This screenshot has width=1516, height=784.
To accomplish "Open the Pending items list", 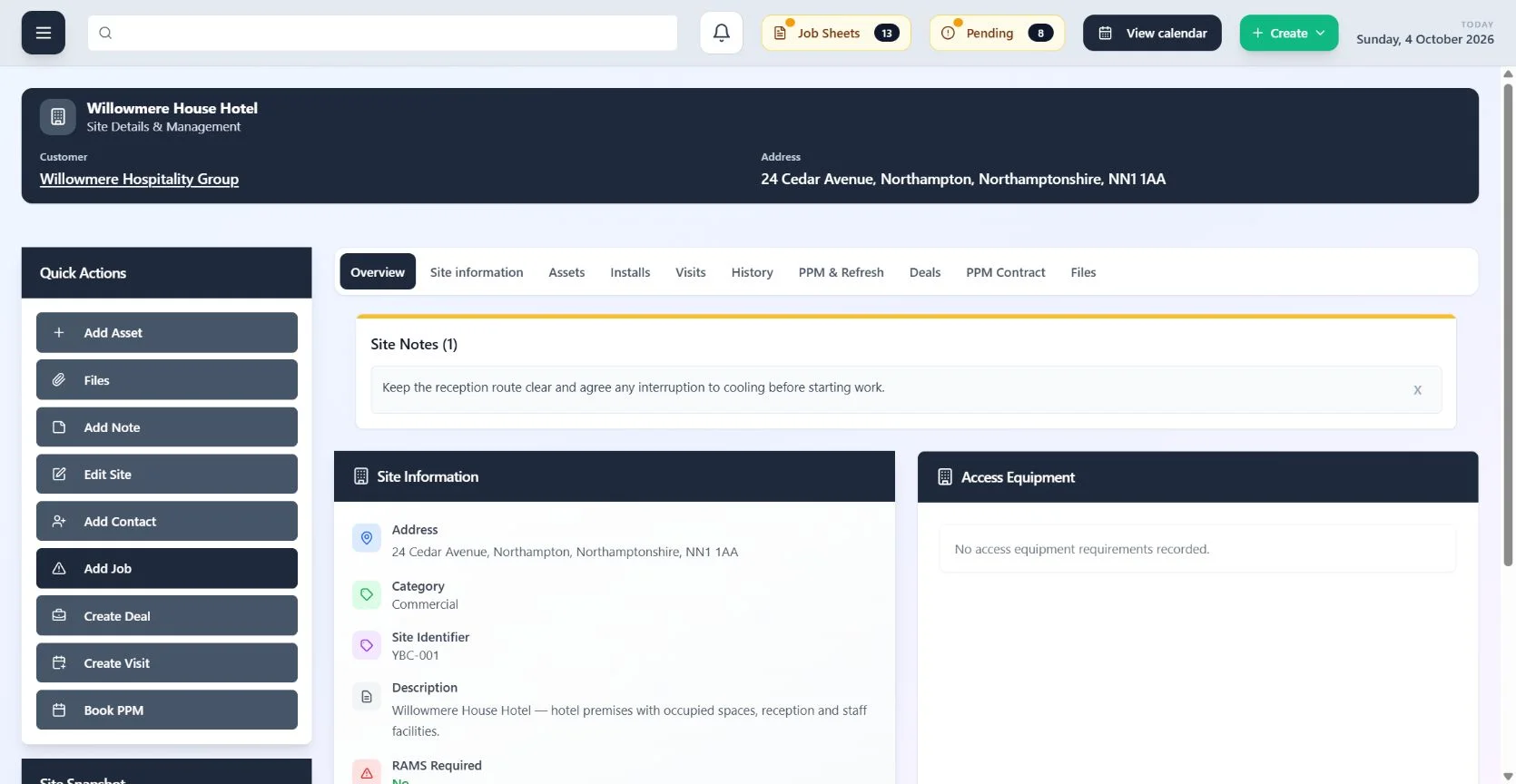I will click(997, 33).
